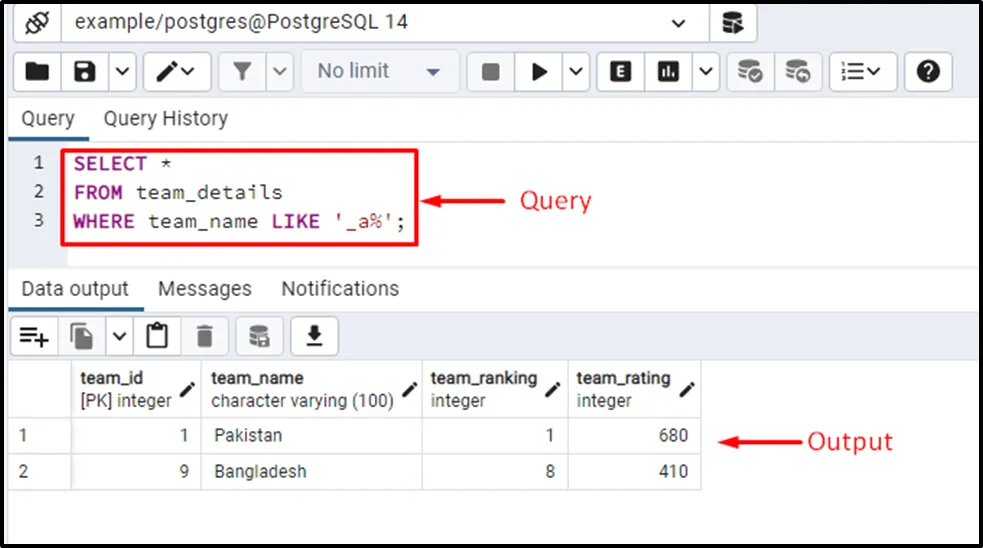Click the Explain (E) icon
This screenshot has width=983, height=548.
coord(621,71)
